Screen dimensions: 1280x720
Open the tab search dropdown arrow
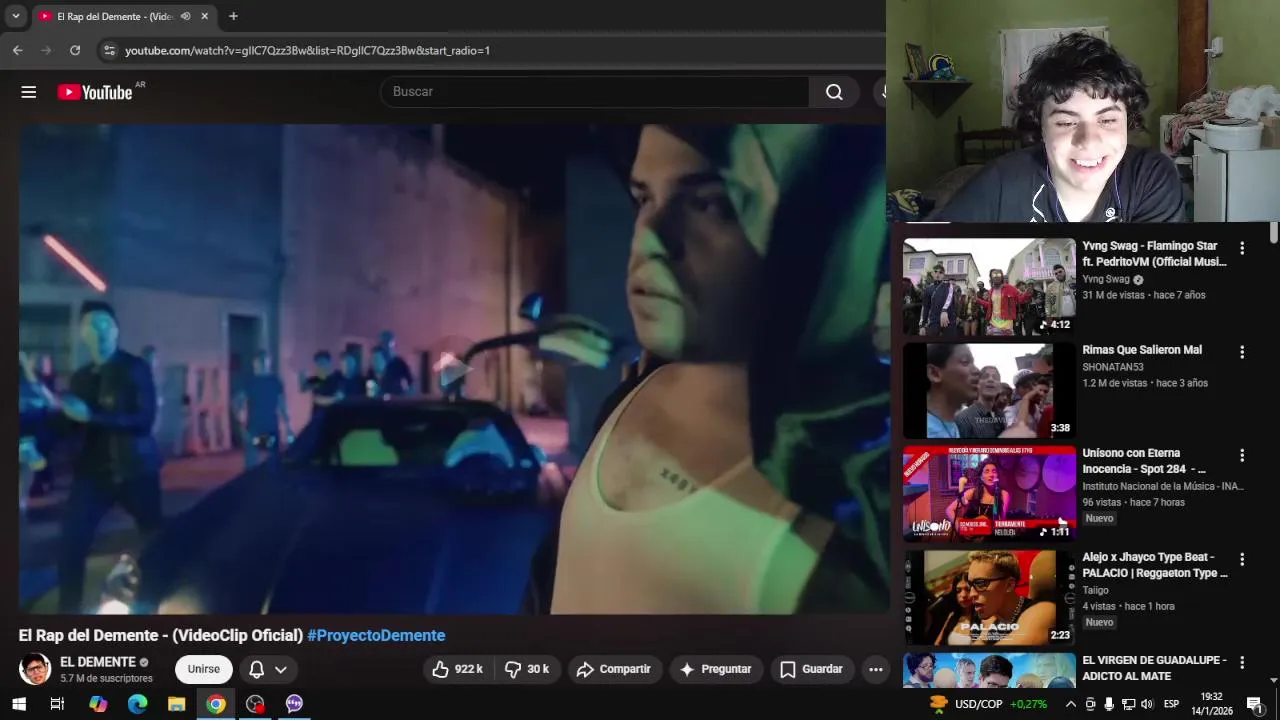click(x=15, y=16)
